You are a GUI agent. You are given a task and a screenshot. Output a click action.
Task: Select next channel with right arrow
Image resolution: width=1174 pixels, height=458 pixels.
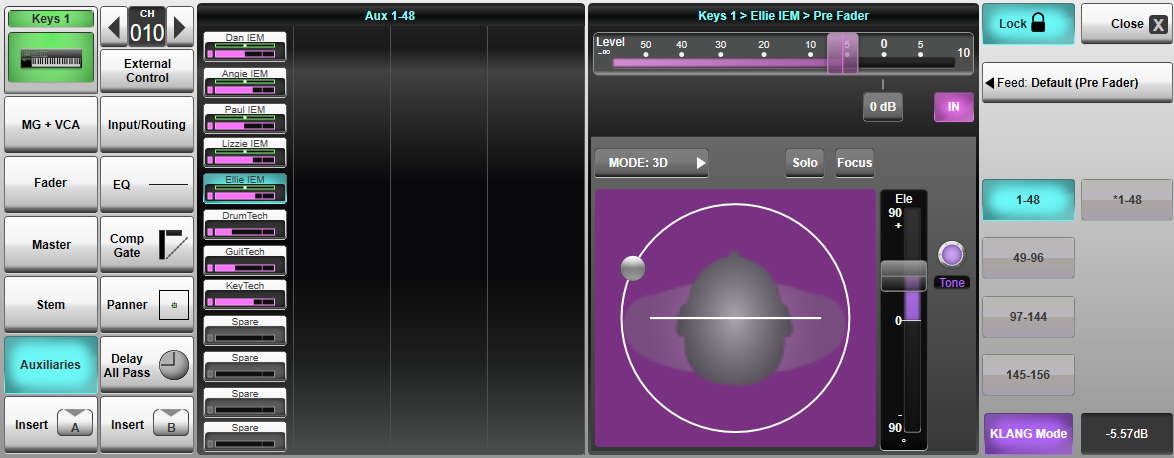click(180, 27)
